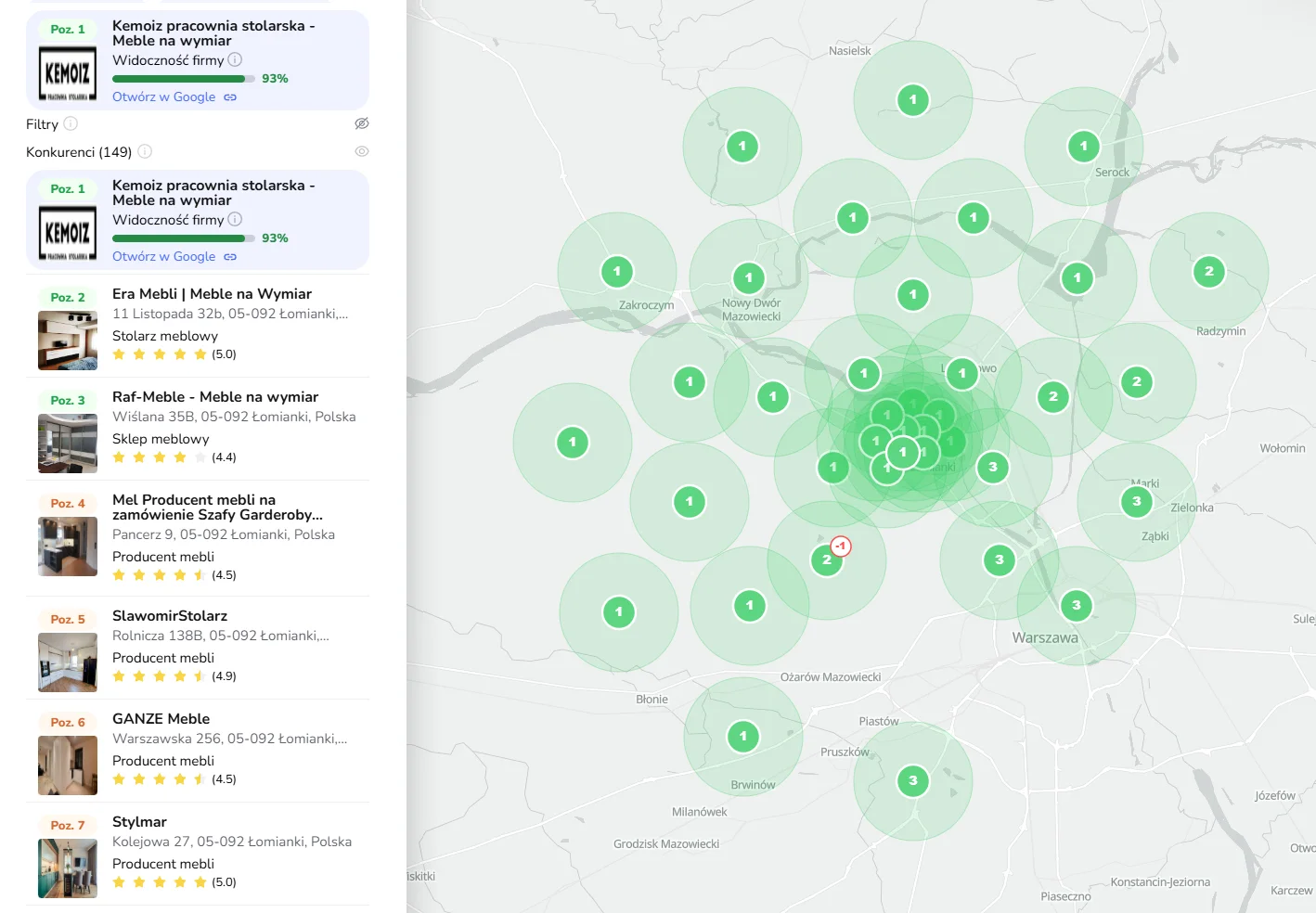Click the address 'Wiślana 35B, 05-092 Łomianki, Polska'
Viewport: 1316px width, 913px height.
tap(234, 417)
